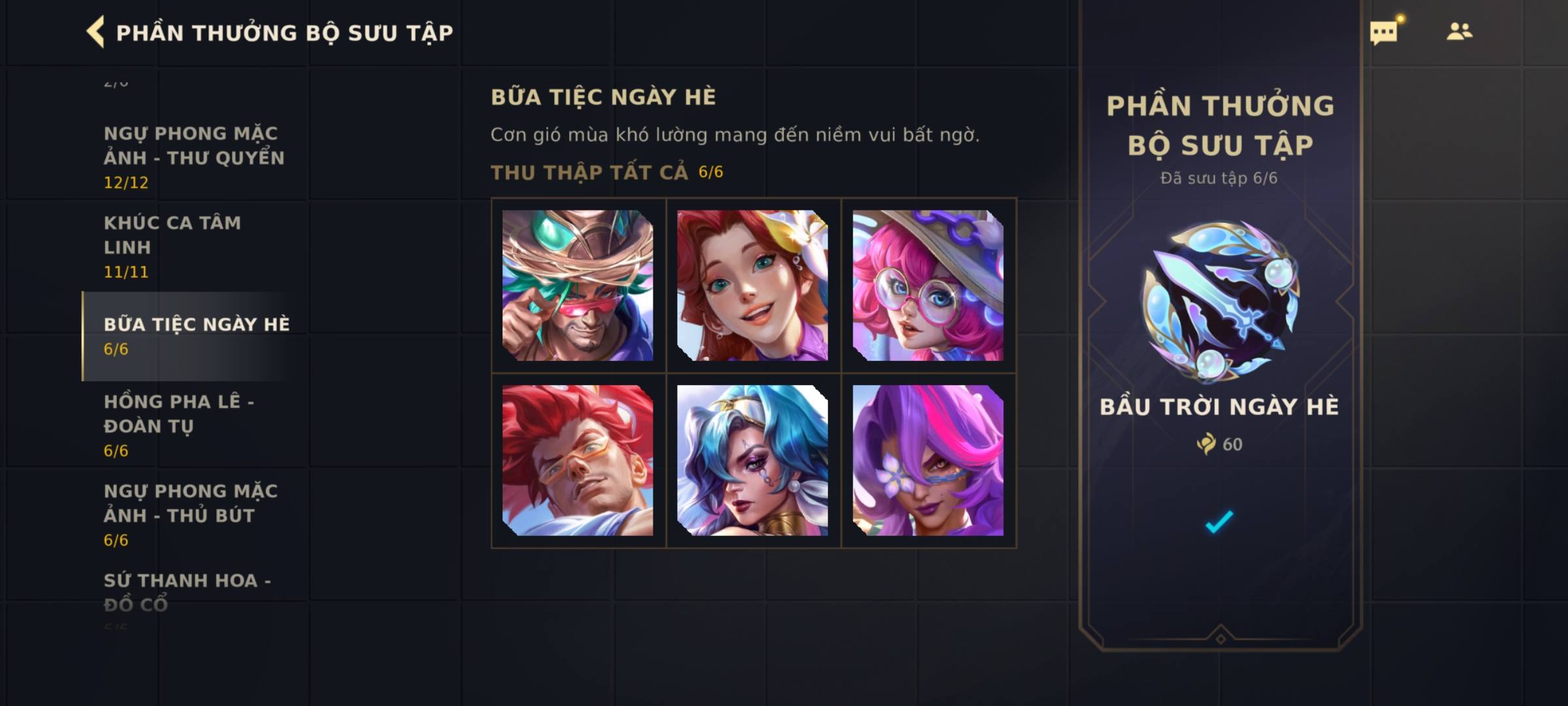Image resolution: width=1568 pixels, height=706 pixels.
Task: Tap the Thu Thập Tất Cả 6/6 label
Action: 607,172
